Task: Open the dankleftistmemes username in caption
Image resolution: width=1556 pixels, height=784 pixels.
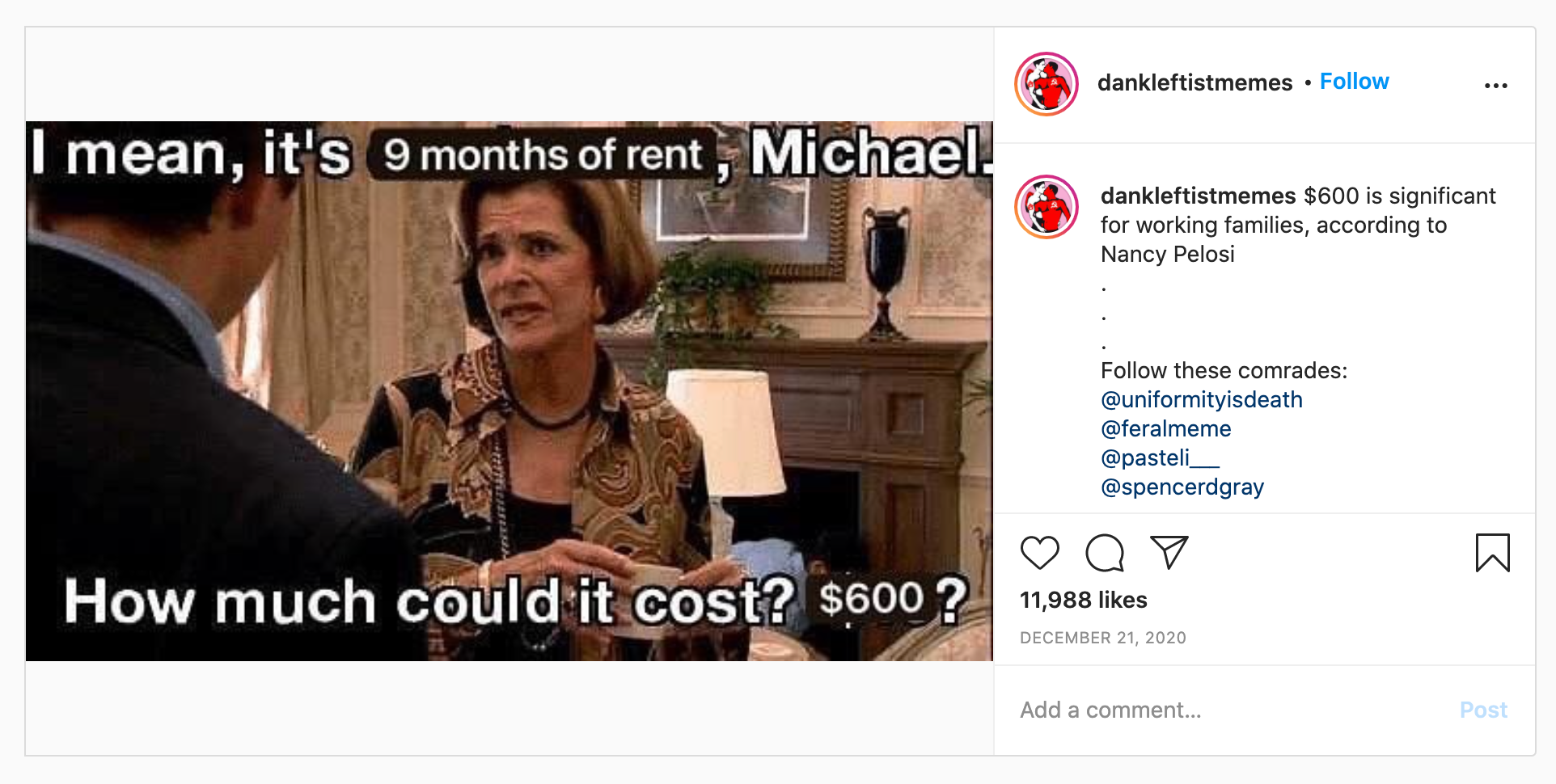Action: coord(1198,196)
